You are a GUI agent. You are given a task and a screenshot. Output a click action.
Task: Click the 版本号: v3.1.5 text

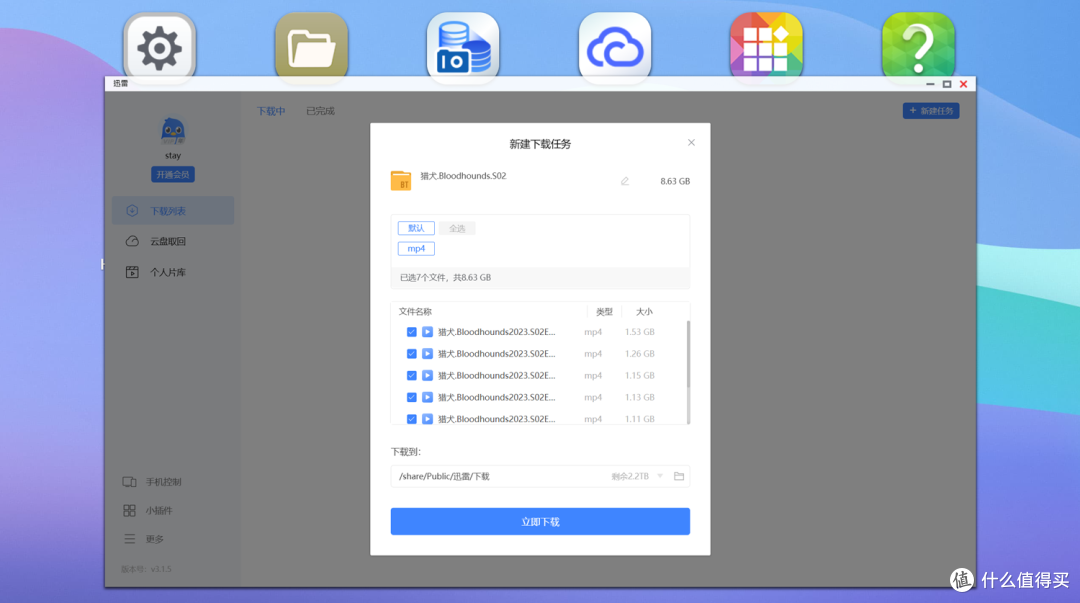pyautogui.click(x=146, y=569)
